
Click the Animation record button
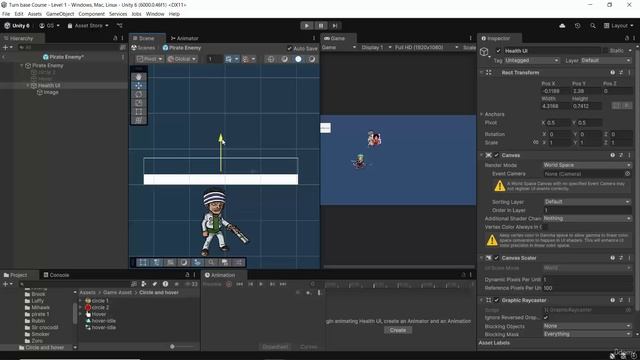click(229, 284)
